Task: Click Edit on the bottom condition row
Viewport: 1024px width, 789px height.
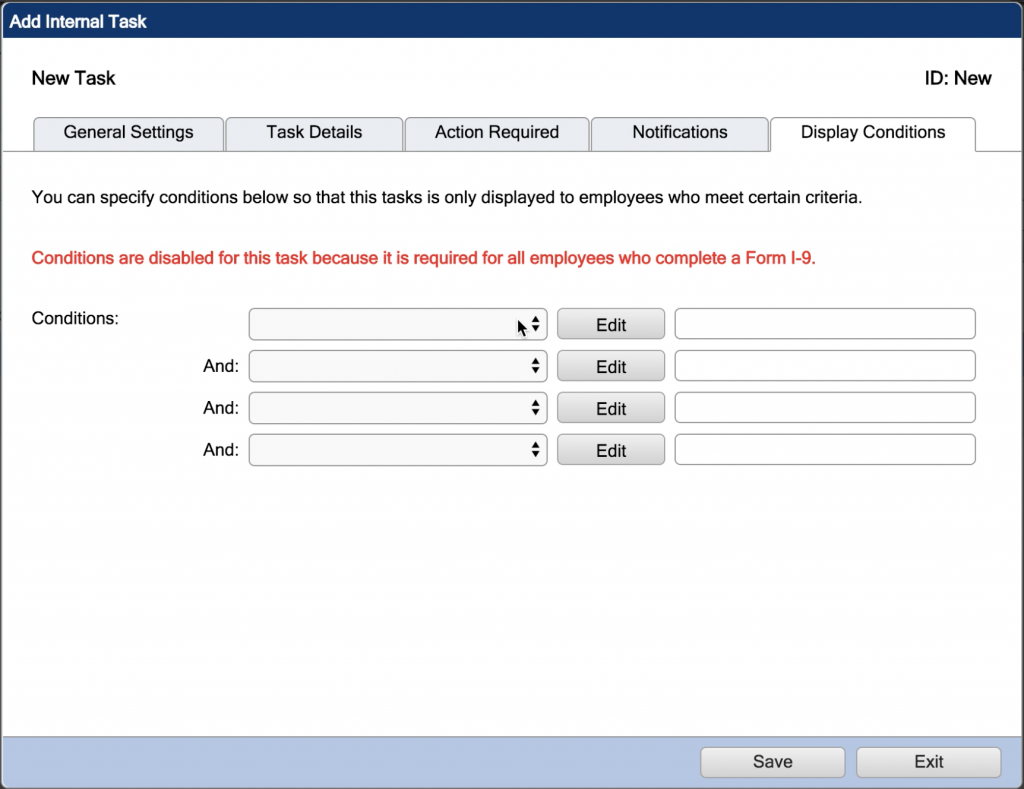Action: pyautogui.click(x=610, y=449)
